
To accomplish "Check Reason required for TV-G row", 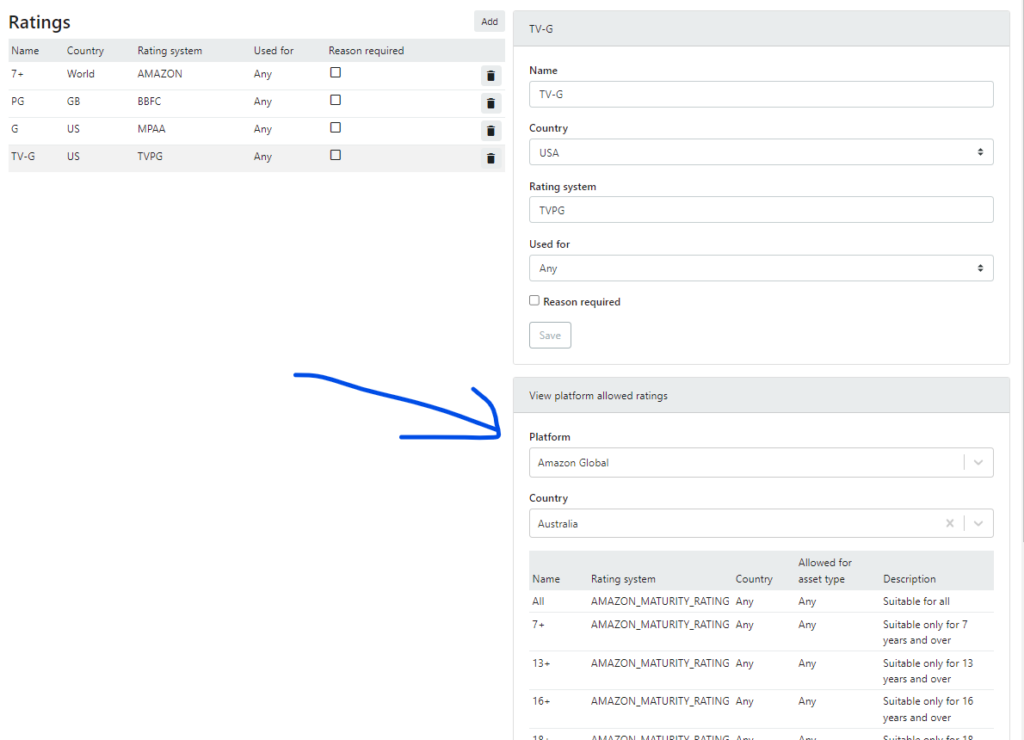I will [336, 155].
